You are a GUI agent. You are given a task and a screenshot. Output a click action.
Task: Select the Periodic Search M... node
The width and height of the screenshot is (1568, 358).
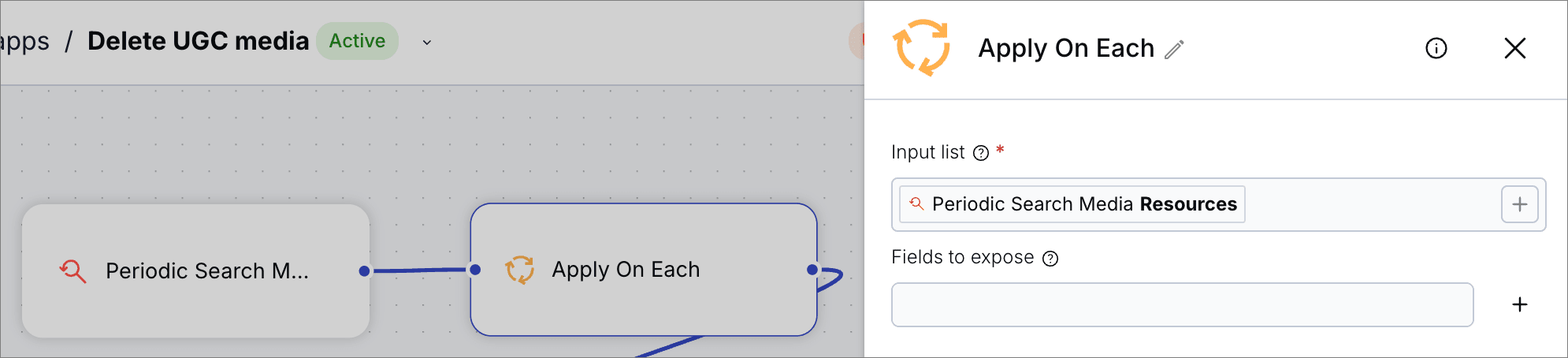pos(195,271)
